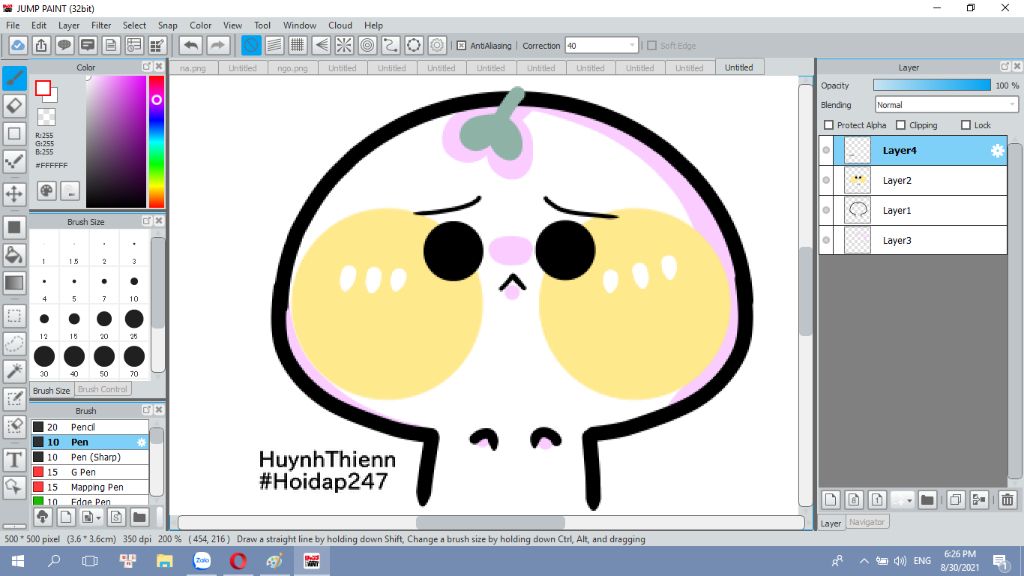1024x576 pixels.
Task: Toggle visibility of Layer2
Action: pyautogui.click(x=826, y=180)
